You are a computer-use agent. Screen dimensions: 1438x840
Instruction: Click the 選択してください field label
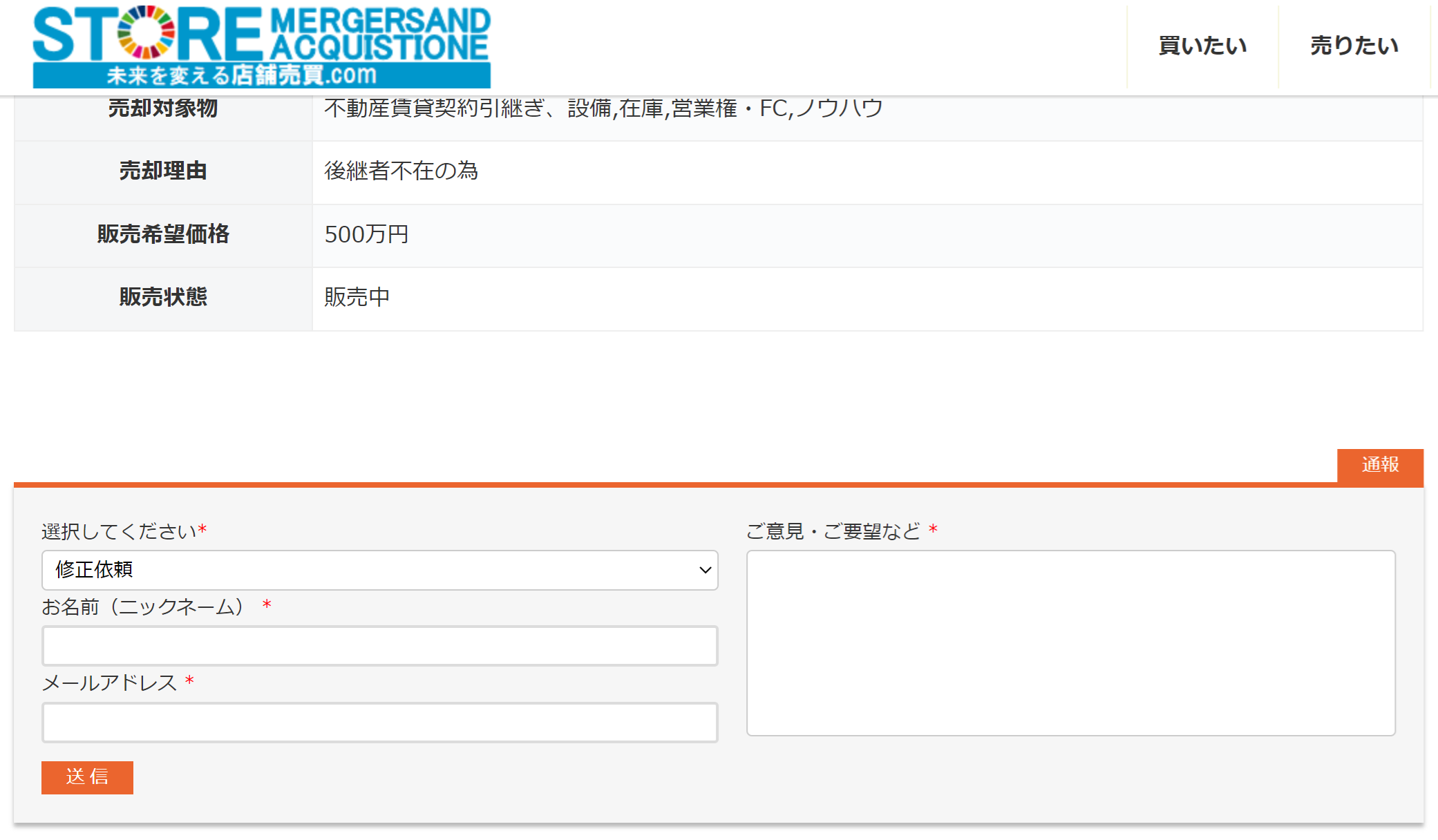point(119,531)
